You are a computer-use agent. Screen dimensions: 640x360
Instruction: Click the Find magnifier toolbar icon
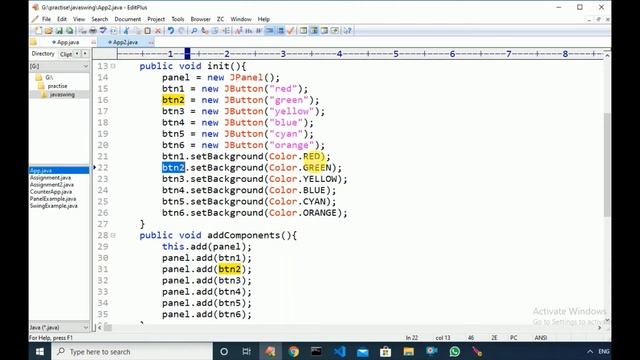(194, 31)
